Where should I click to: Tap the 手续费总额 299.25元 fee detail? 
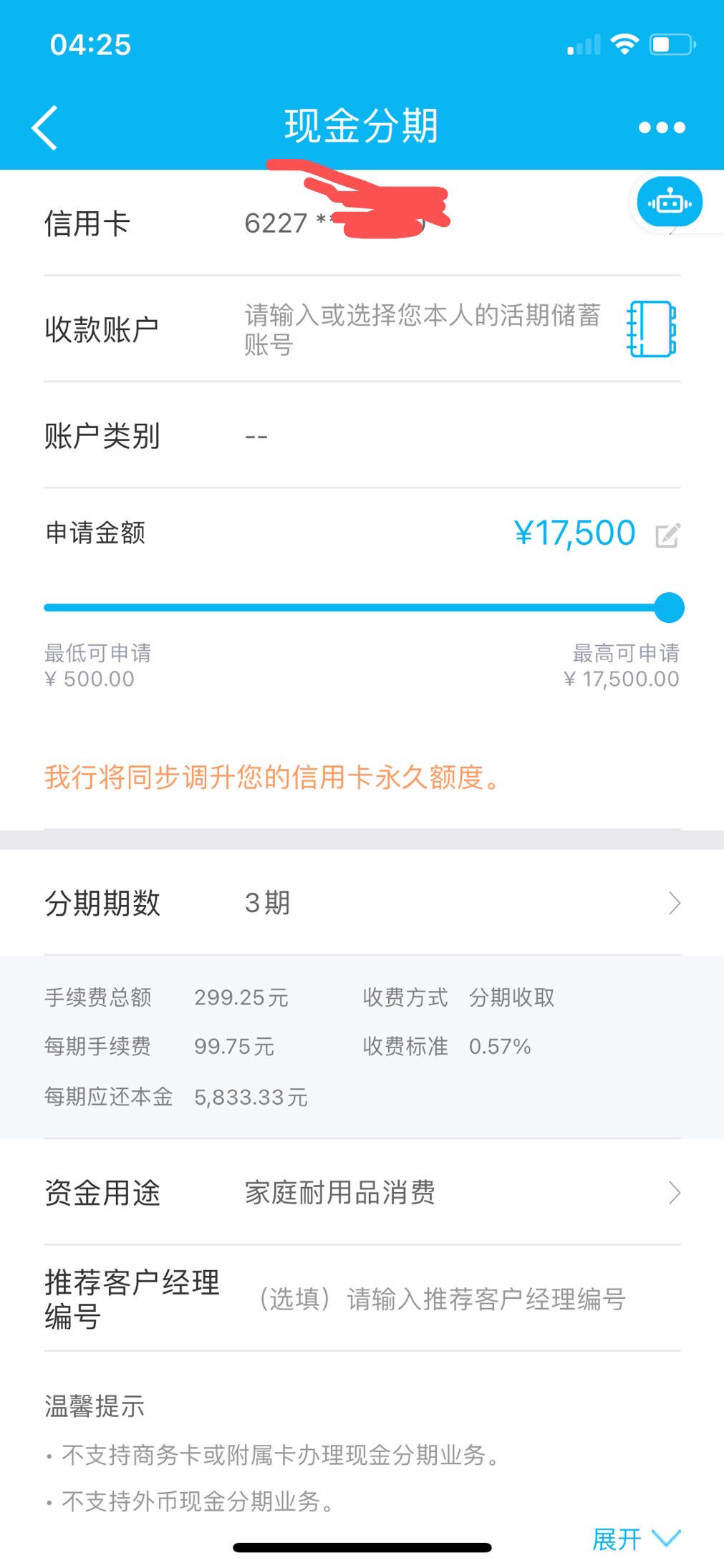[166, 997]
